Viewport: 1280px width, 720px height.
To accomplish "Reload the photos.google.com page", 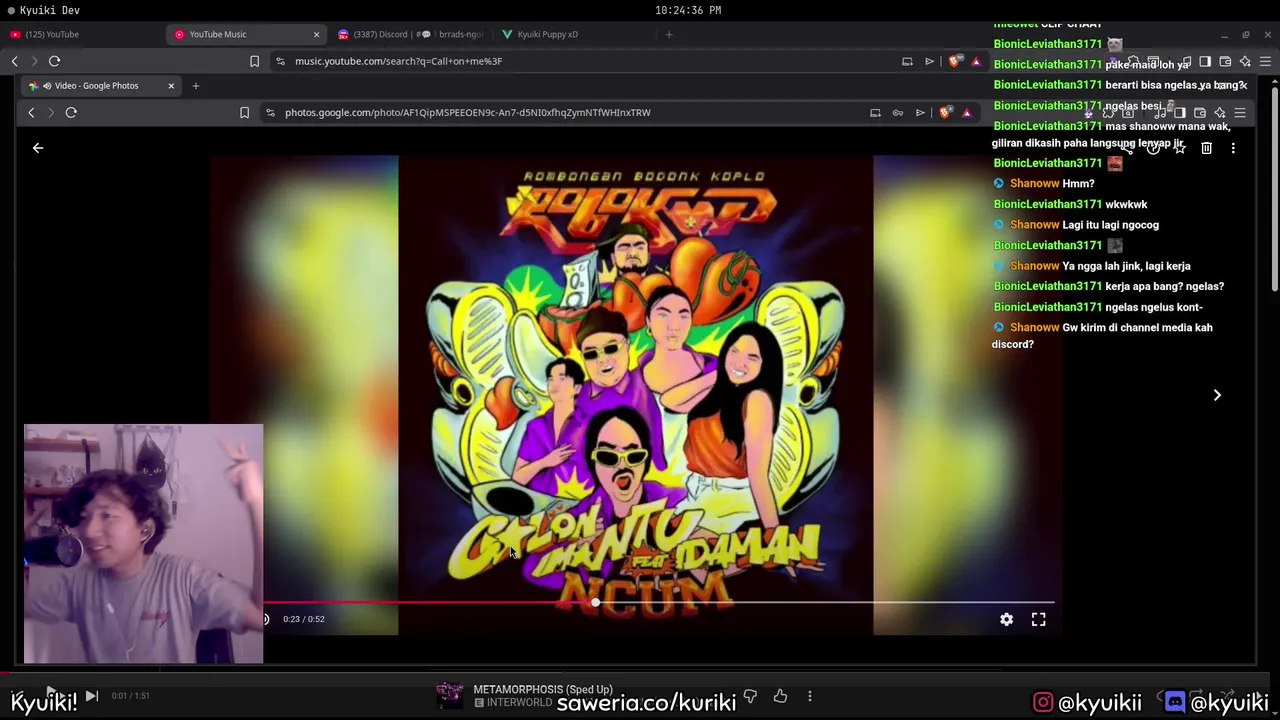I will [71, 112].
